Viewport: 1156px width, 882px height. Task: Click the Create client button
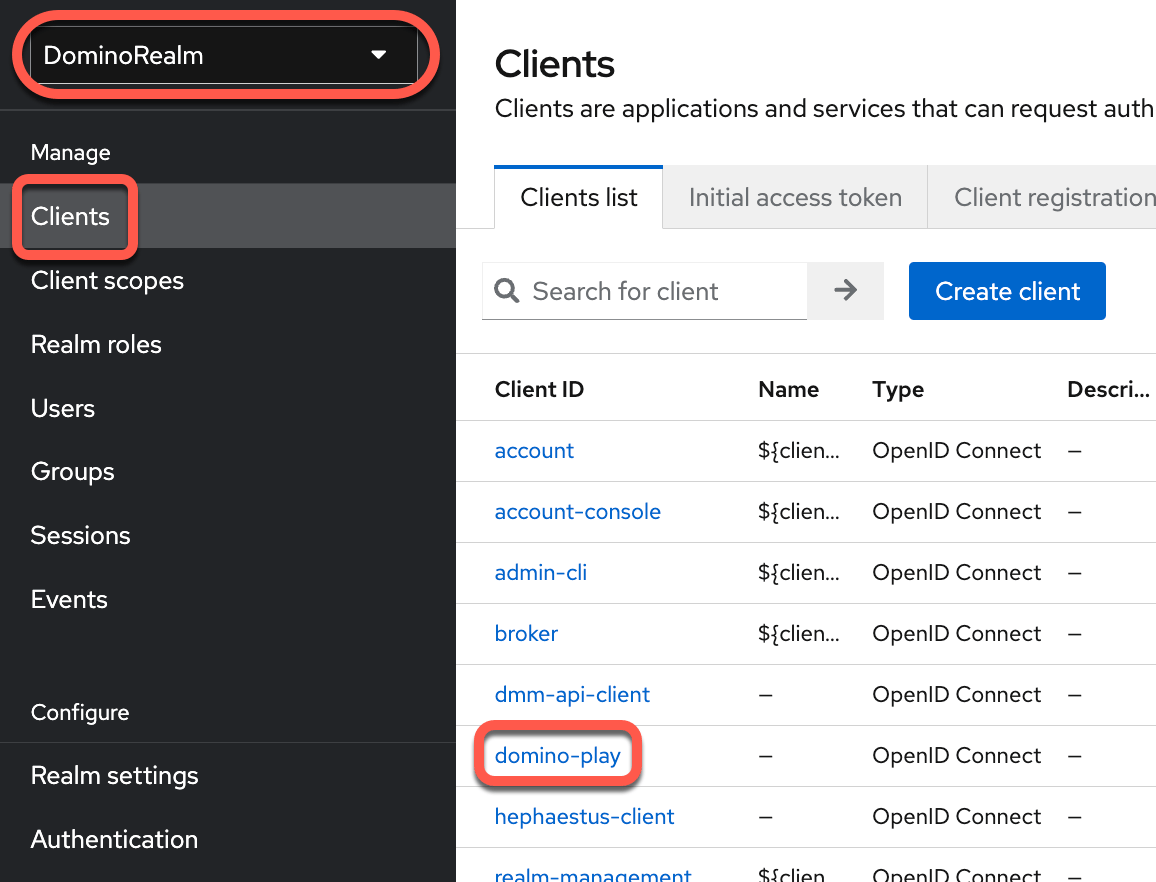tap(1007, 291)
